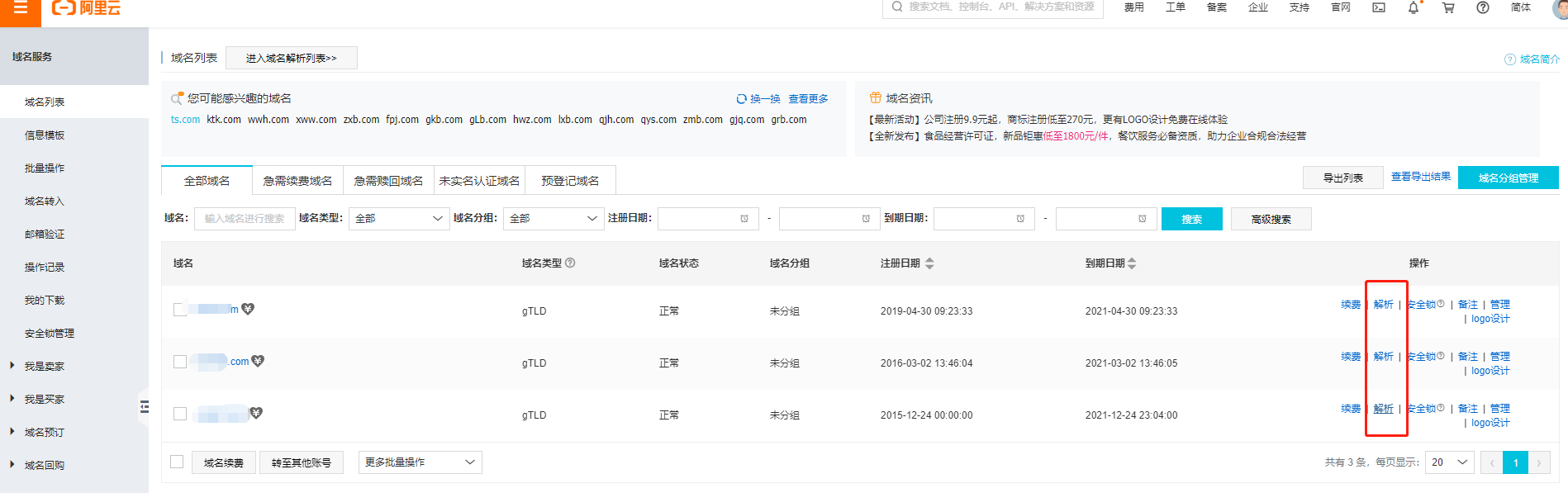Click the domain name search input
1568x493 pixels.
[245, 219]
